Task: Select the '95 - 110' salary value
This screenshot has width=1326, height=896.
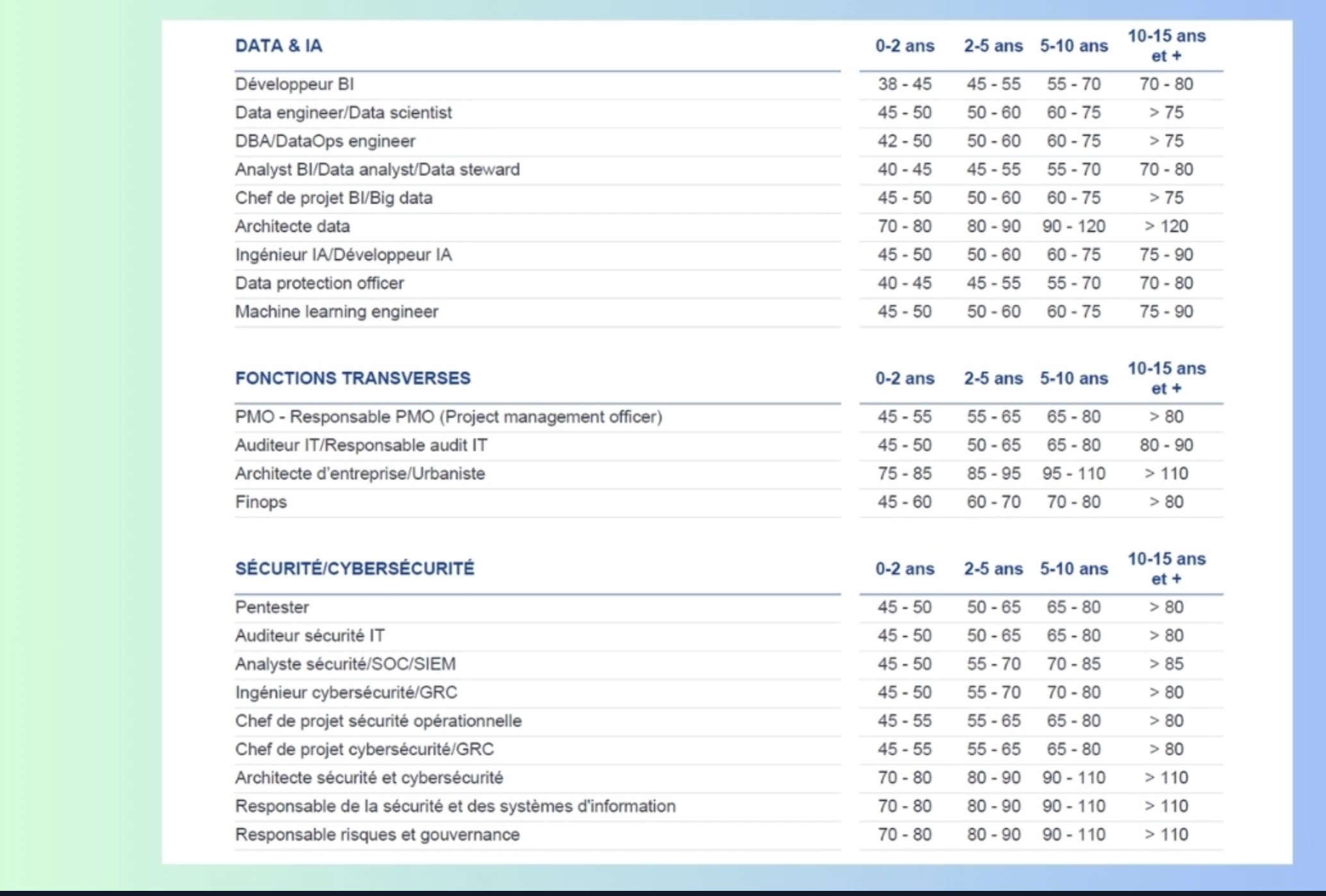Action: [x=1073, y=474]
